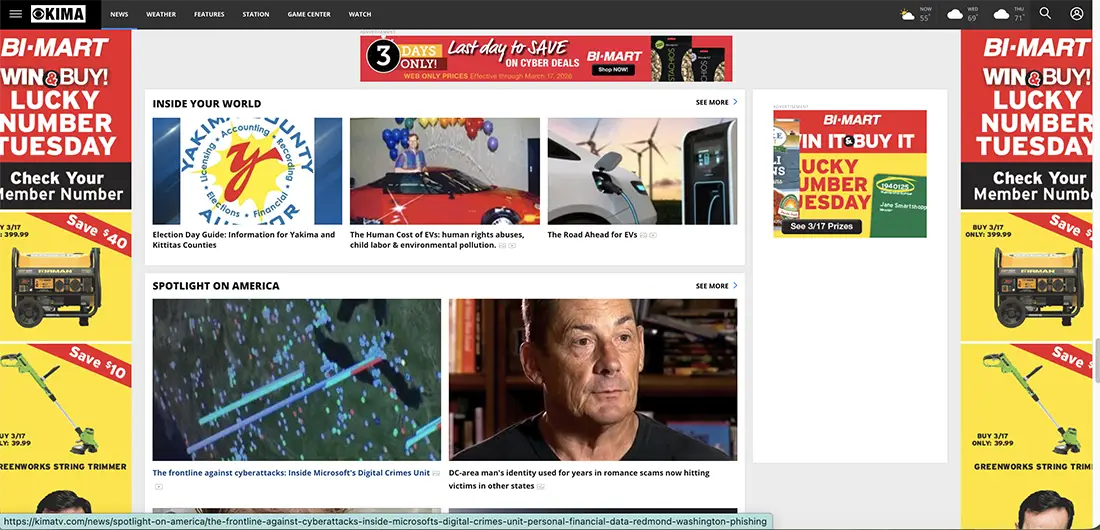The width and height of the screenshot is (1100, 530).
Task: Open the News menu item
Action: click(x=119, y=14)
